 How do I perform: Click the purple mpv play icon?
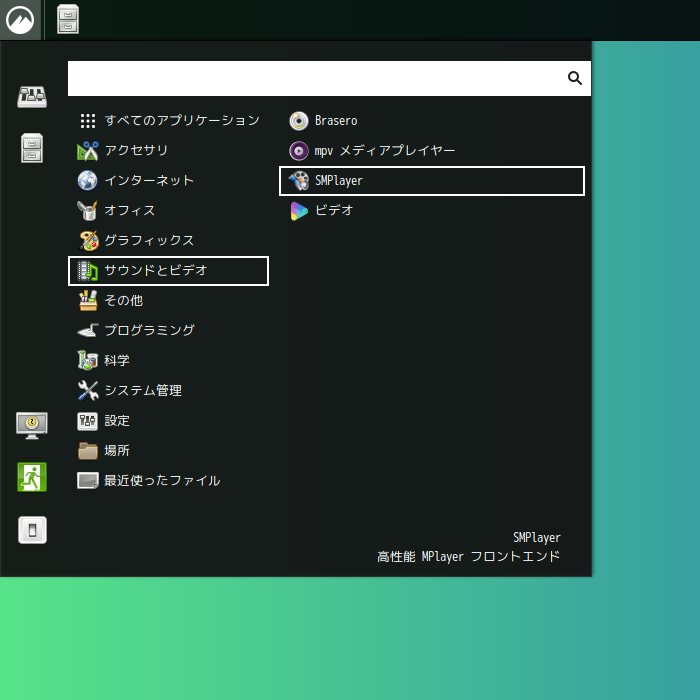pyautogui.click(x=299, y=150)
